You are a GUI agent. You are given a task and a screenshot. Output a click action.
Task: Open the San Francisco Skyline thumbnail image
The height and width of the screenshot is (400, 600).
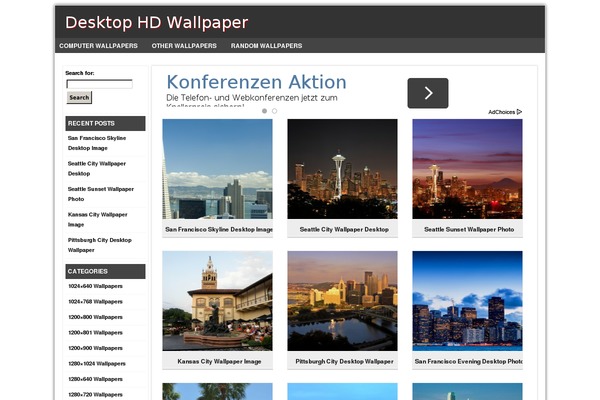coord(217,169)
